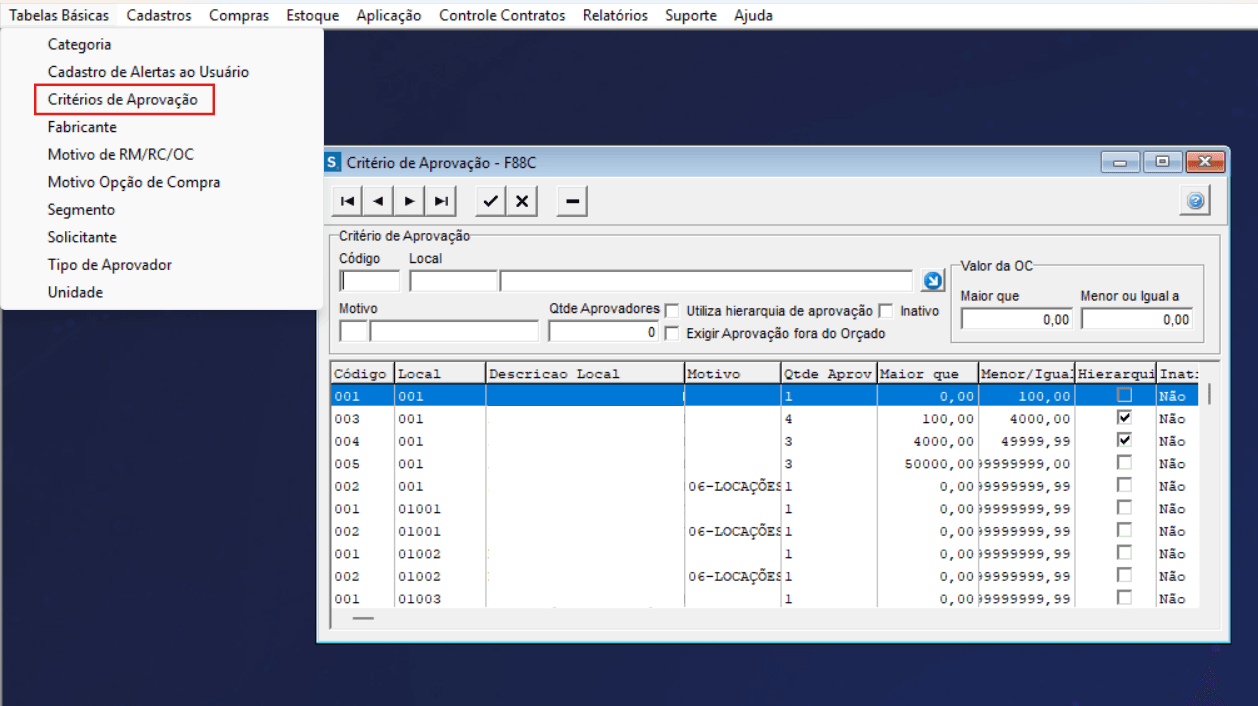This screenshot has height=706, width=1258.
Task: Click the Descricao Local column header
Action: pyautogui.click(x=585, y=373)
